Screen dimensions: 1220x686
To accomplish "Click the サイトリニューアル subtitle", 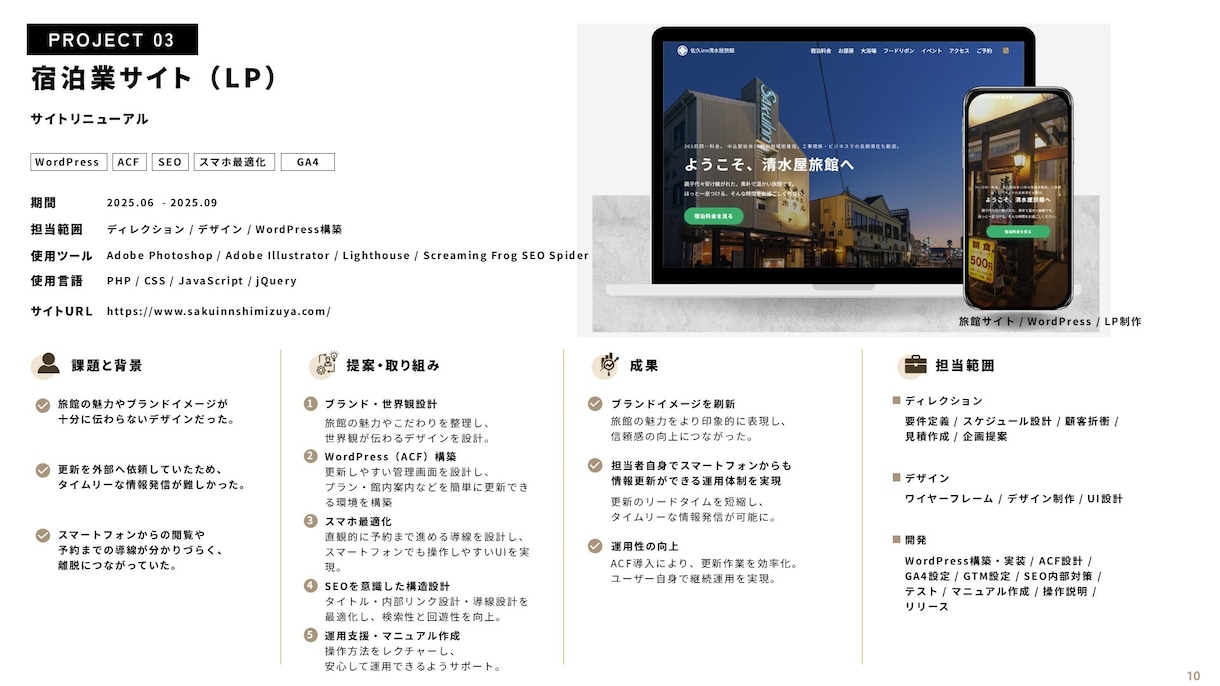I will [x=89, y=119].
